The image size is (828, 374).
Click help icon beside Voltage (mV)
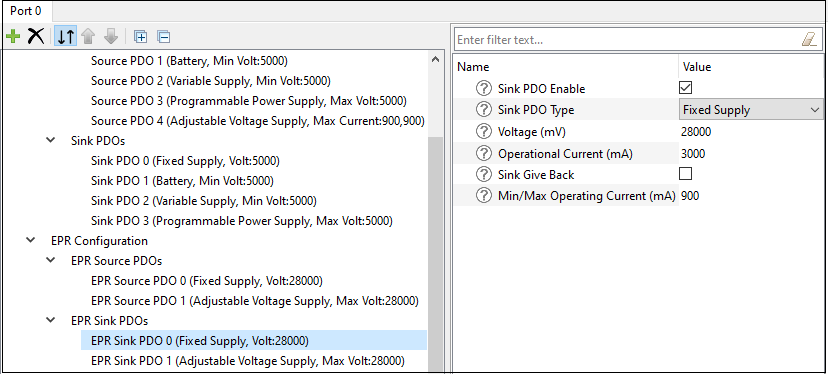click(x=484, y=132)
